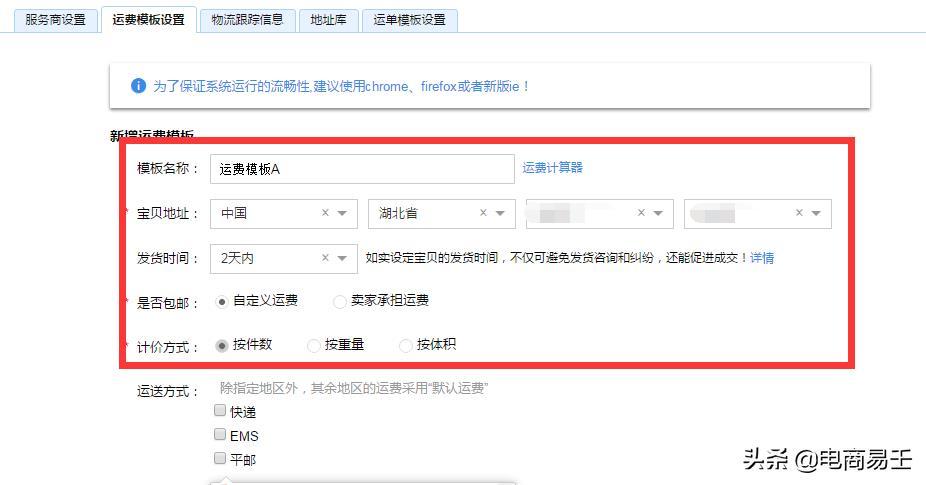
Task: Open the 运费计算器 link
Action: click(552, 168)
